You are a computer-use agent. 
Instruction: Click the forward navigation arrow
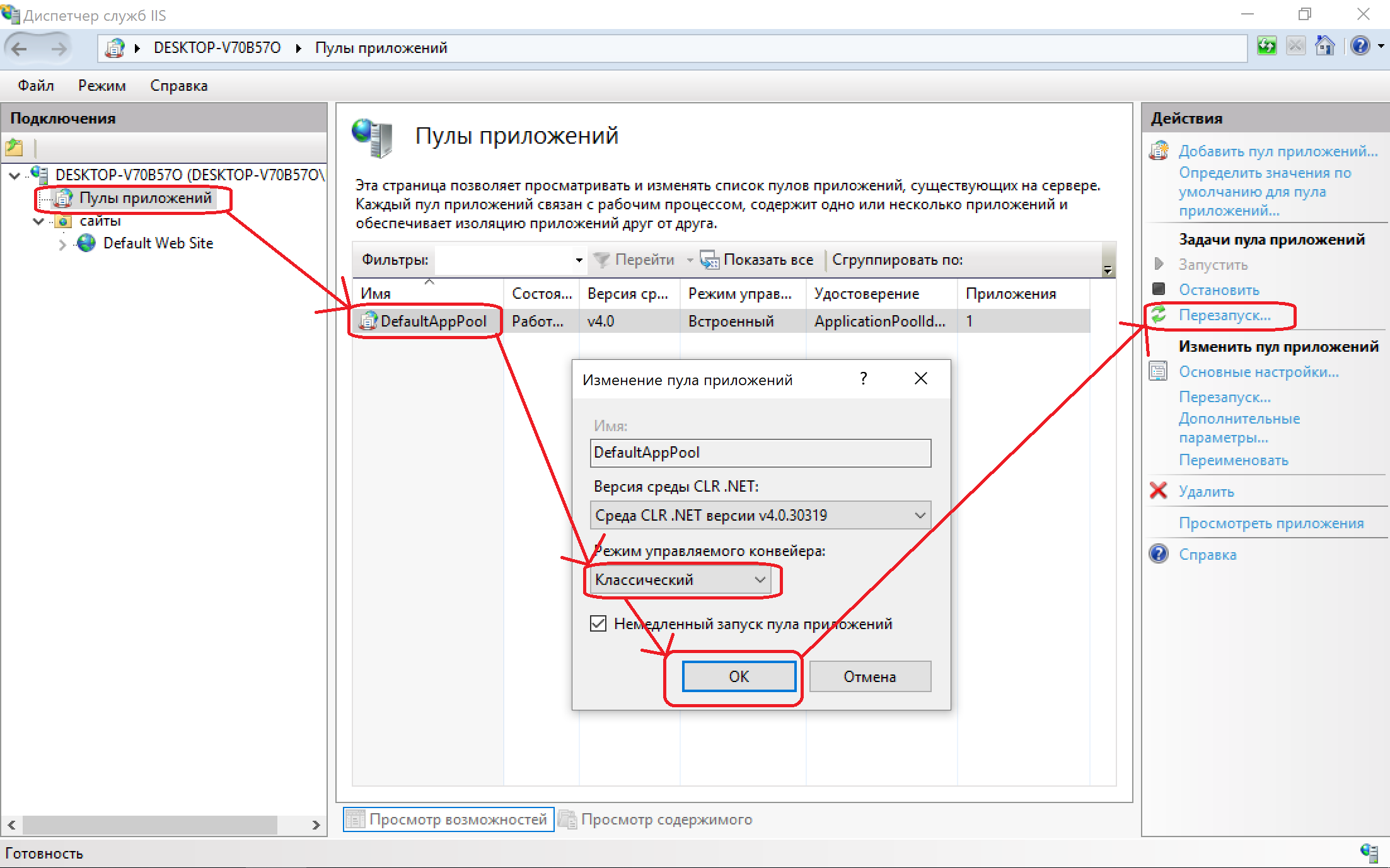click(59, 49)
